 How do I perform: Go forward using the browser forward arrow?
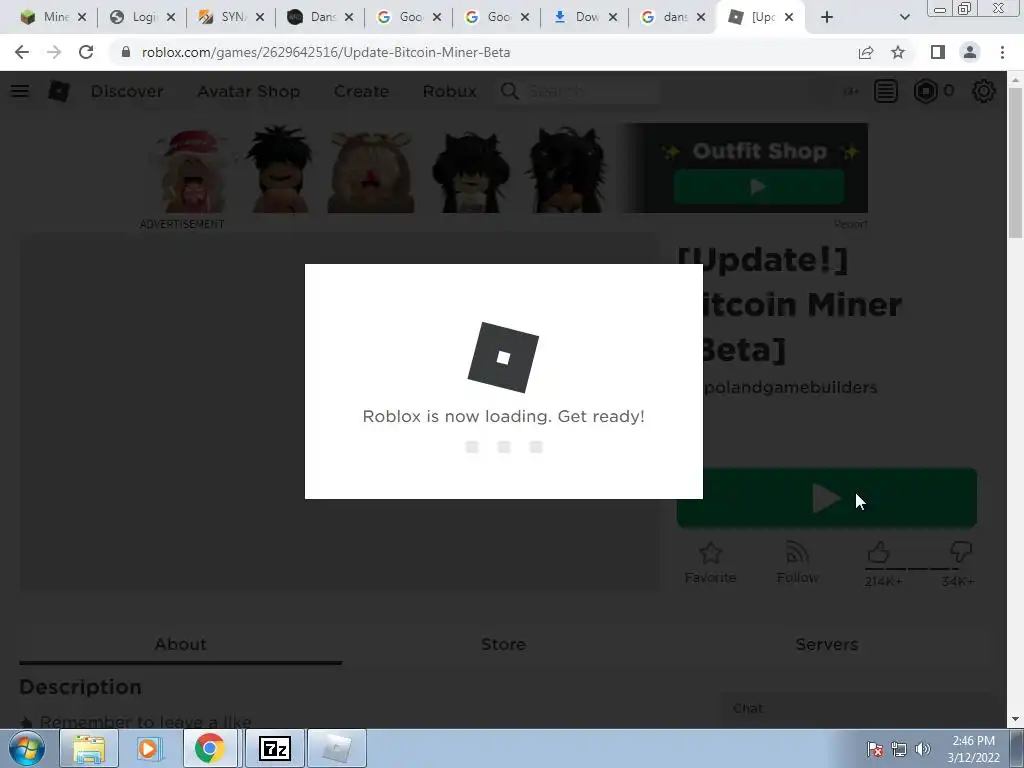tap(54, 52)
